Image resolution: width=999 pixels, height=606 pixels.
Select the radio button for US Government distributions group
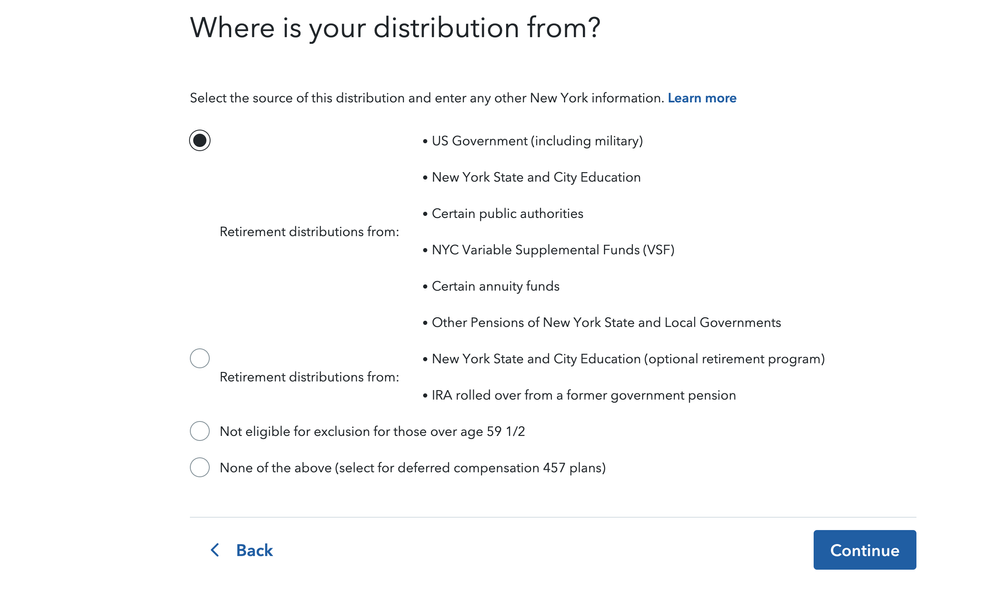click(x=199, y=140)
